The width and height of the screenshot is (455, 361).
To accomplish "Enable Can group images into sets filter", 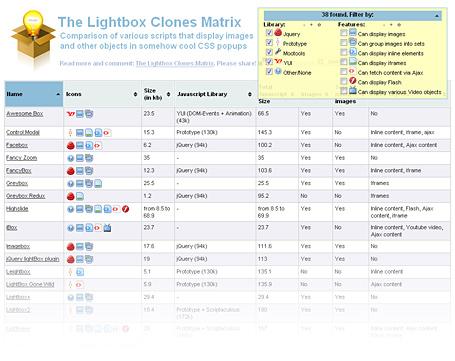I will tap(344, 43).
